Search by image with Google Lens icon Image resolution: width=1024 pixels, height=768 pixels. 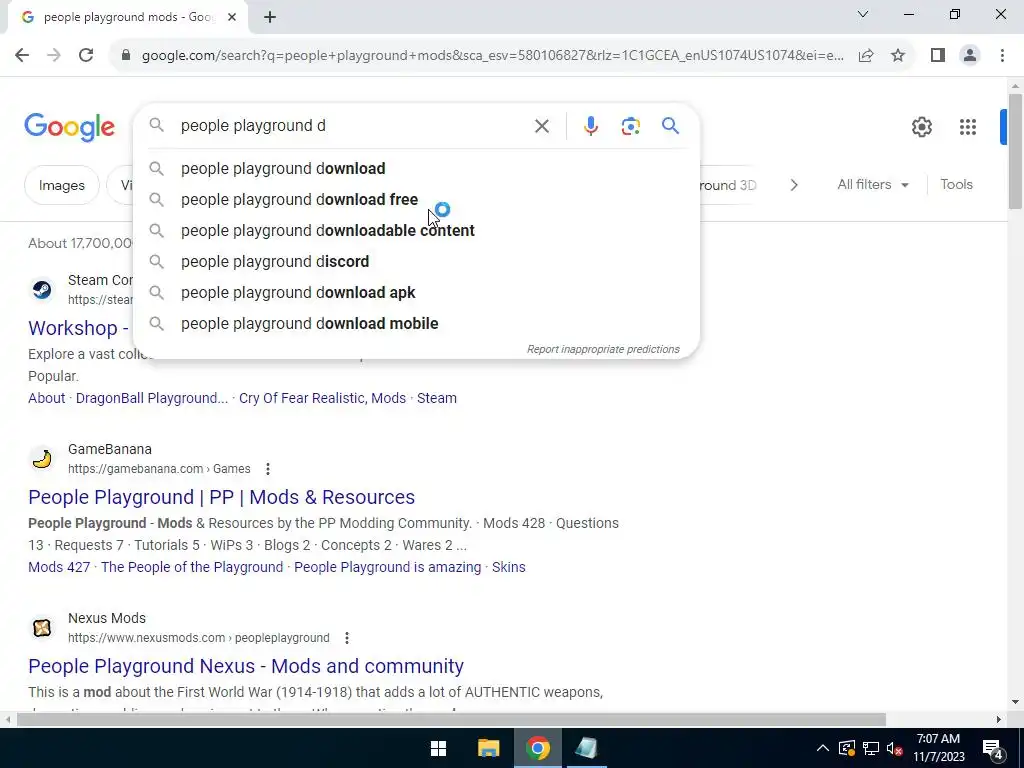coord(630,126)
